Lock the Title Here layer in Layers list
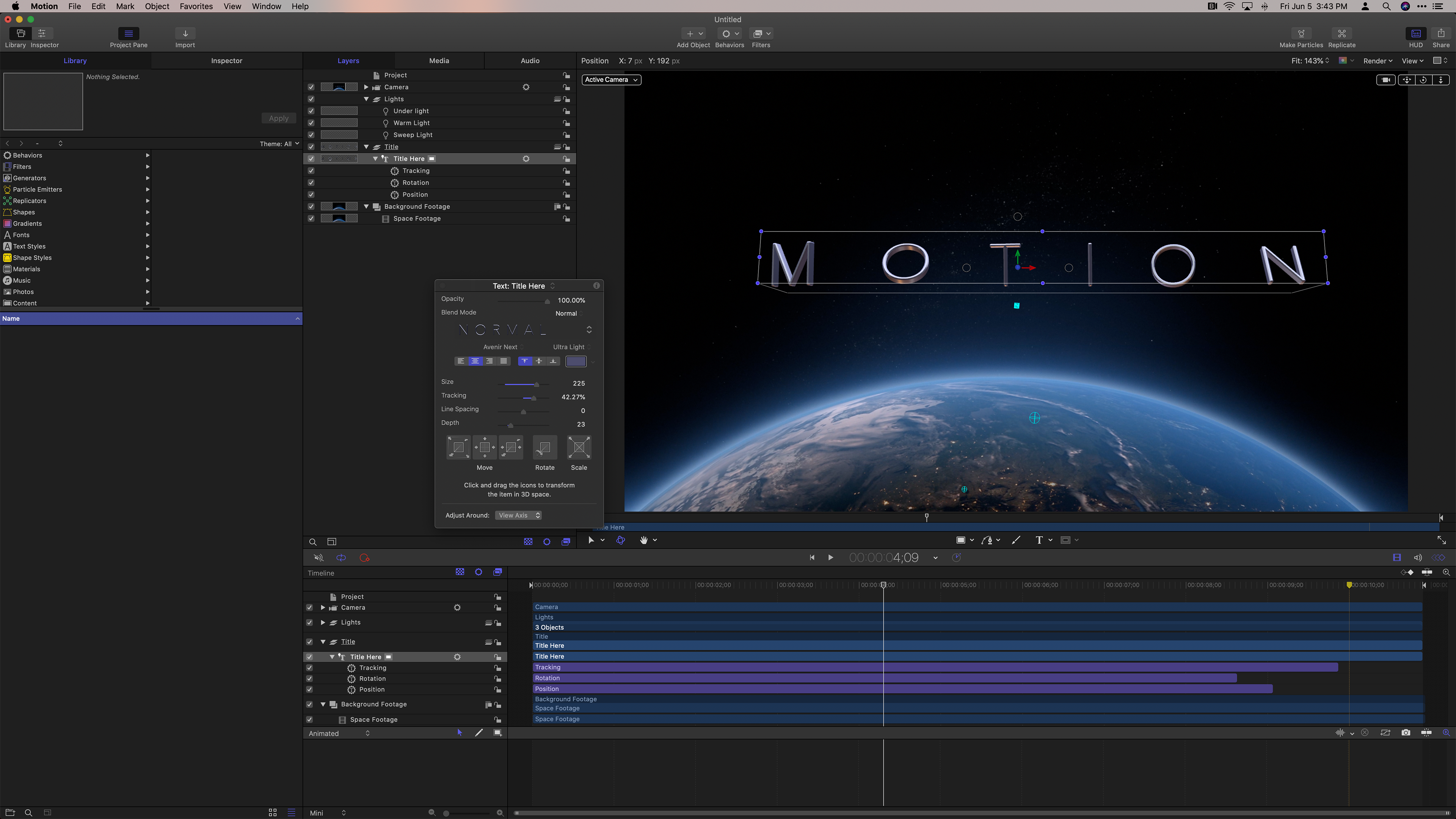Screen dimensions: 1456x819 [x=566, y=159]
